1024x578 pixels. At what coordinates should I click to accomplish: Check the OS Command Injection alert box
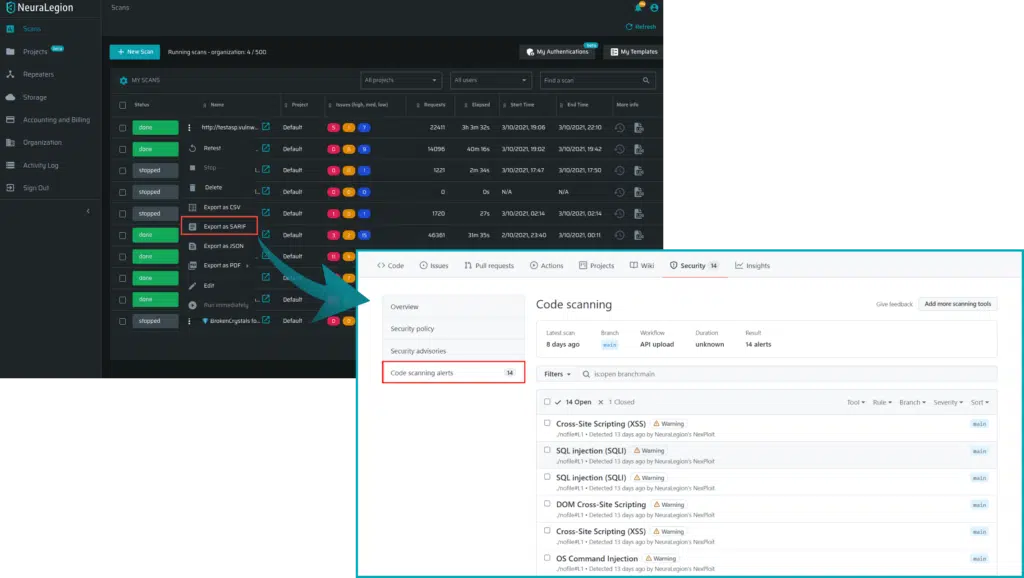pos(547,558)
